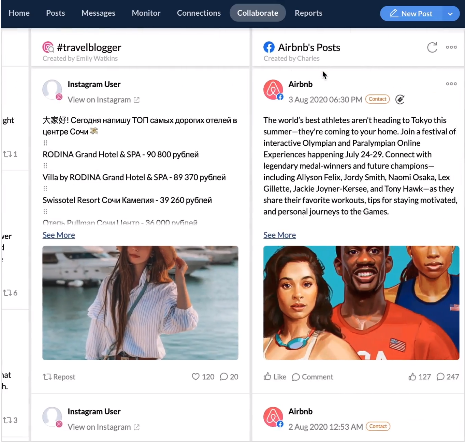Open options for the 3 Aug Airbnb post
465x443 pixels.
coord(451,84)
